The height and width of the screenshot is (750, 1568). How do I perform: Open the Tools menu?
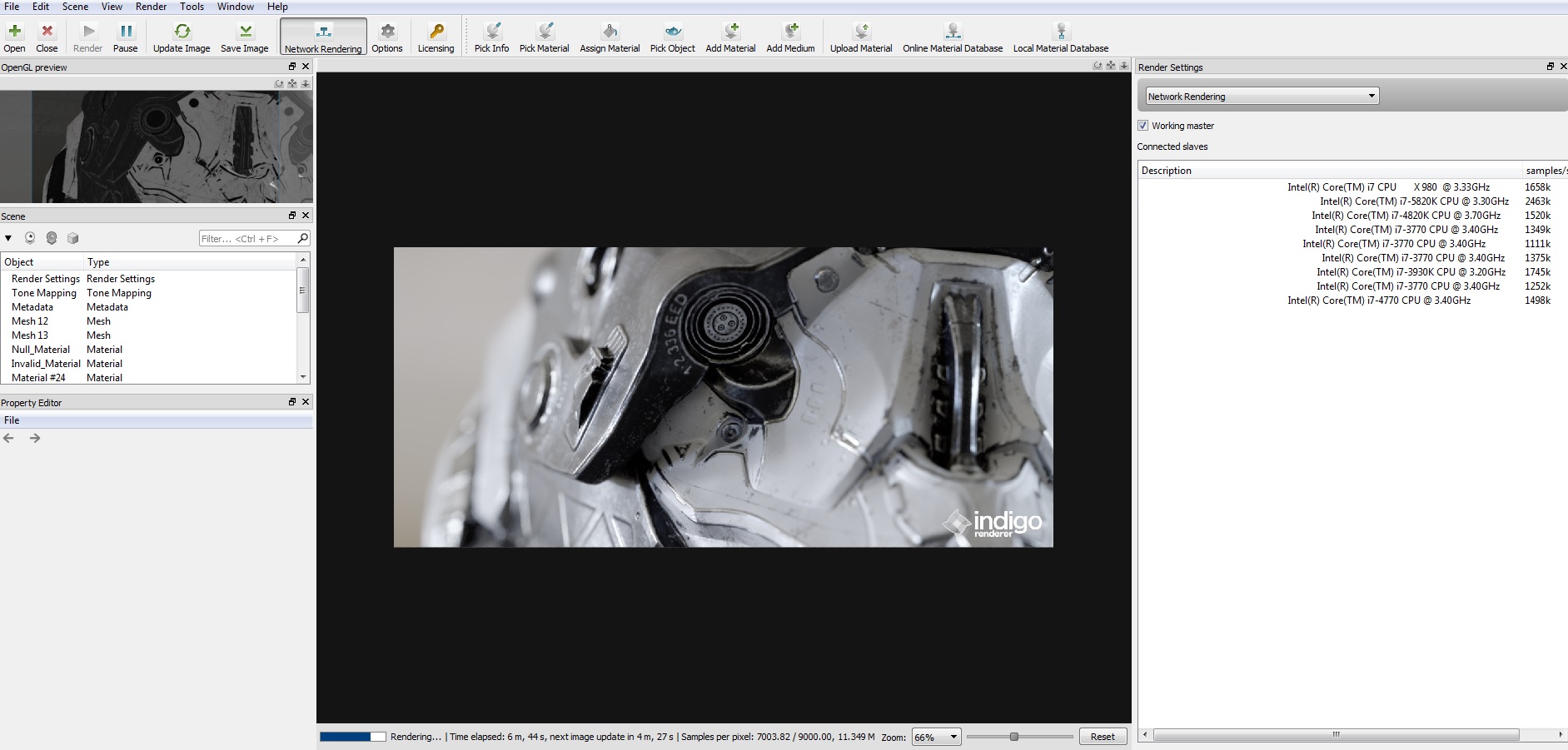click(192, 7)
